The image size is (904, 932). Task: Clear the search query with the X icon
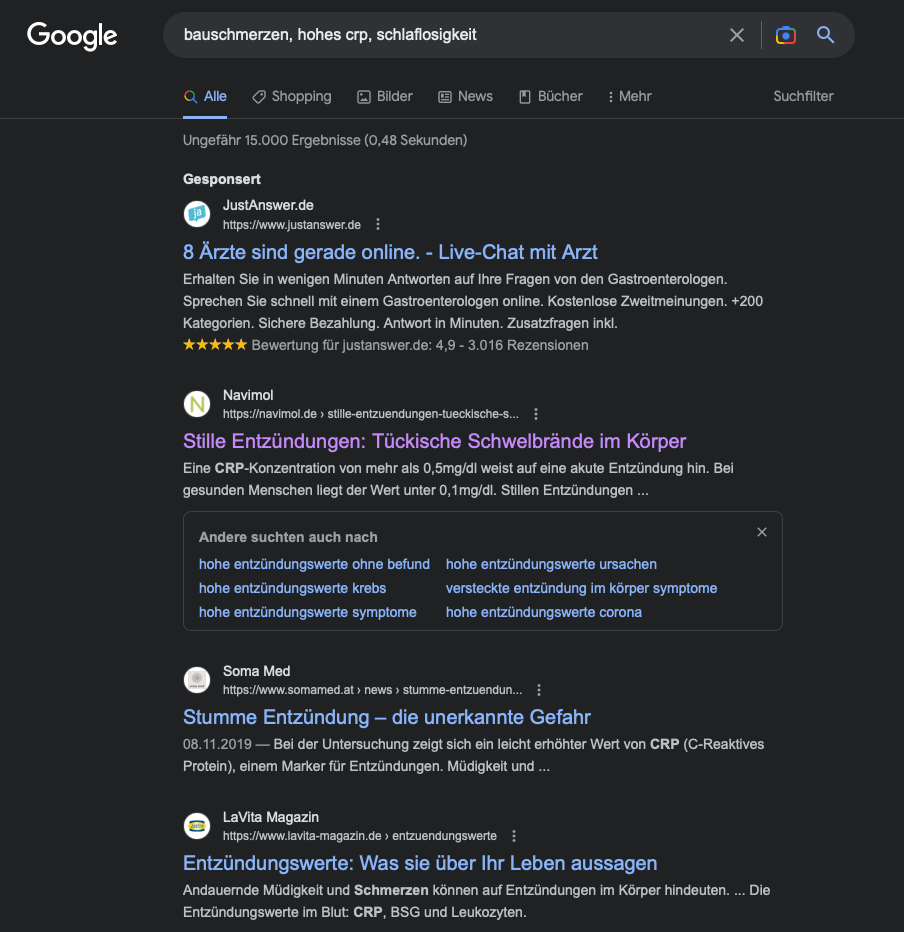pyautogui.click(x=736, y=35)
